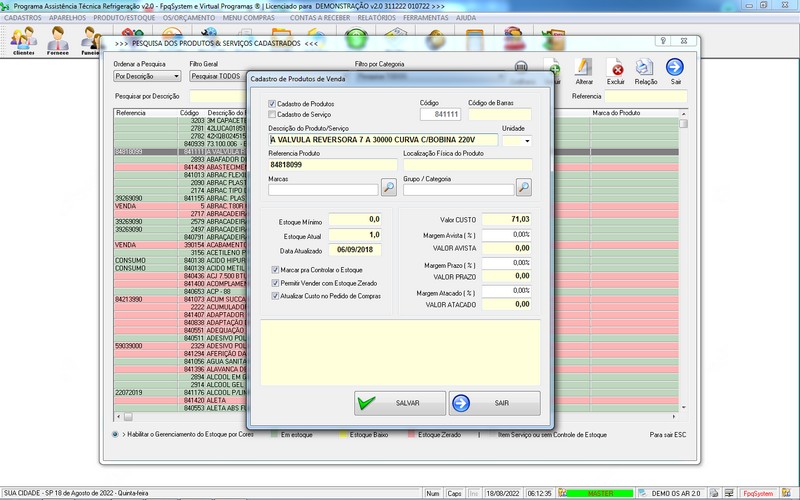Uncheck Atualizar Custo no Pedido de Compras
The width and height of the screenshot is (800, 500).
point(275,296)
